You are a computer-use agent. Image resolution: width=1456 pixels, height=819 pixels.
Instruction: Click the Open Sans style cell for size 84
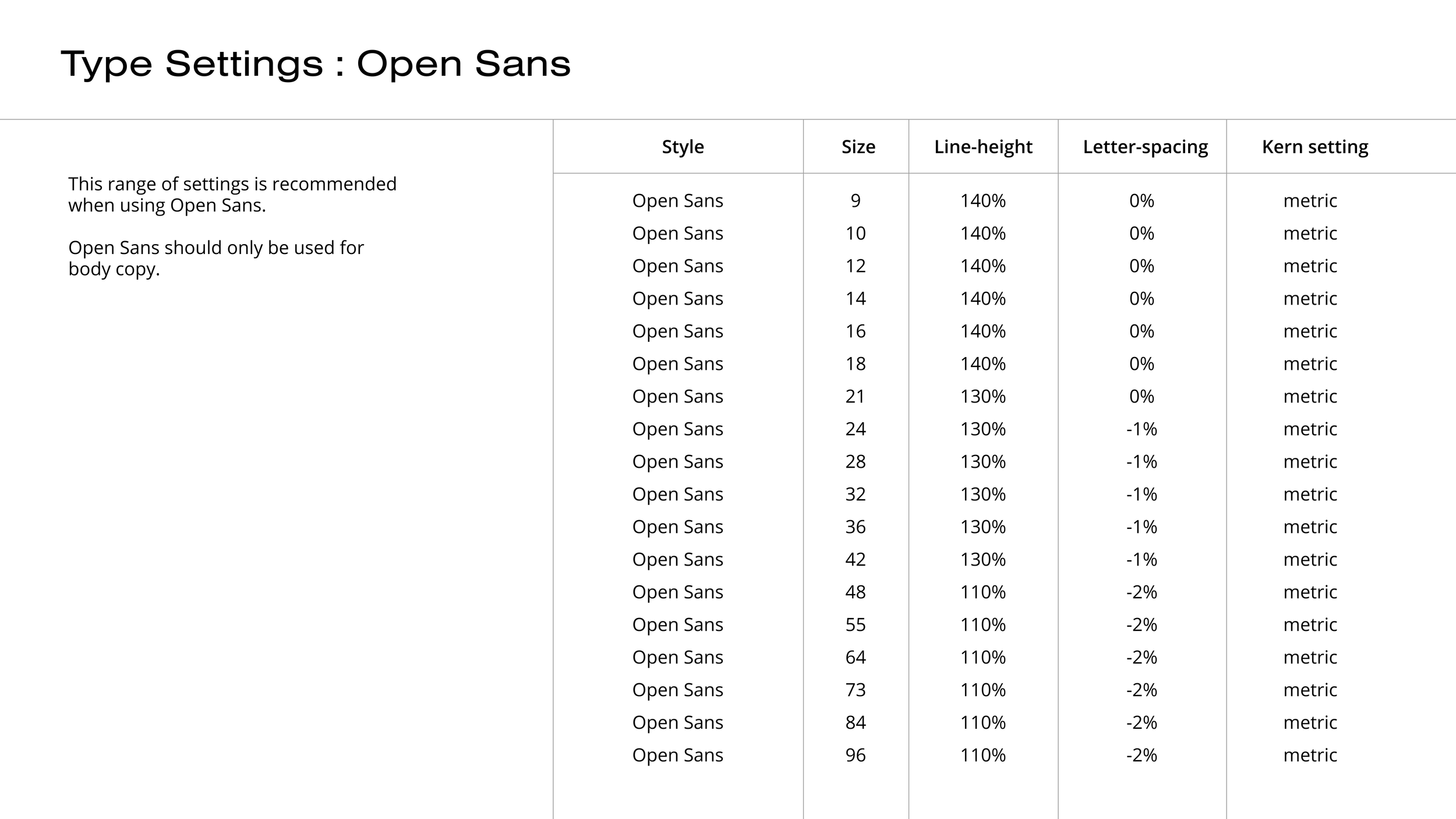(678, 722)
